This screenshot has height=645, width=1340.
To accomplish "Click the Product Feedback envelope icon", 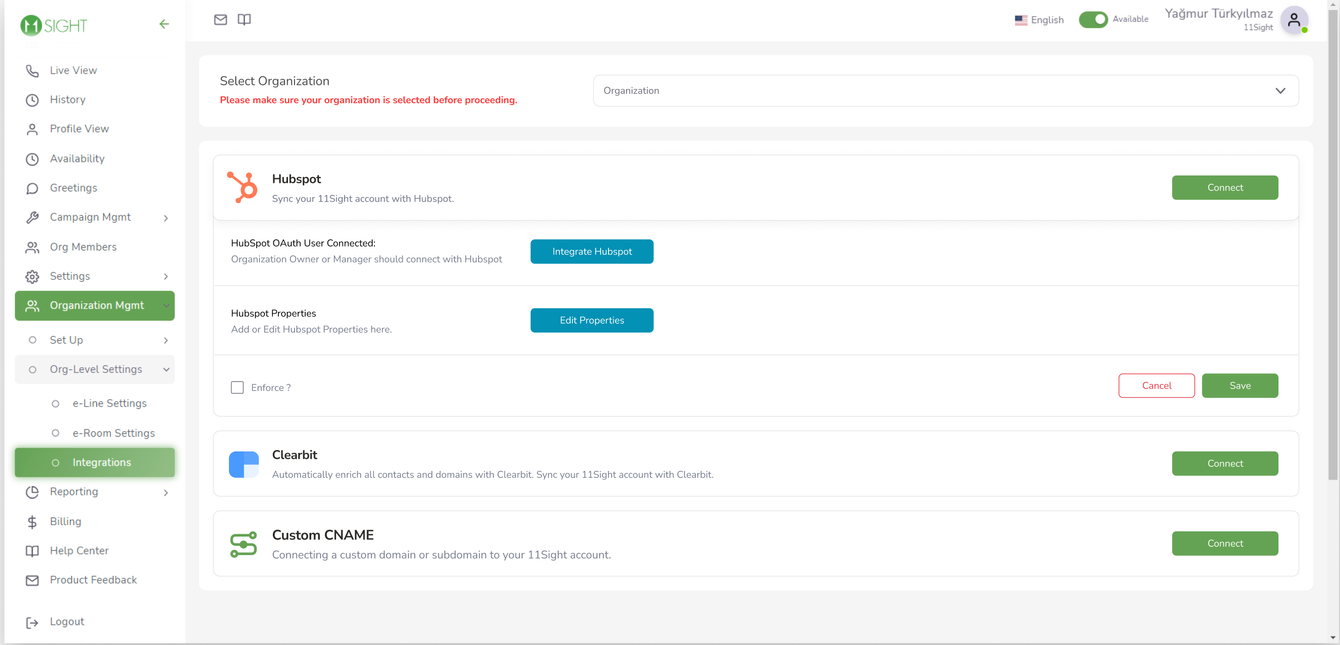I will pyautogui.click(x=32, y=580).
